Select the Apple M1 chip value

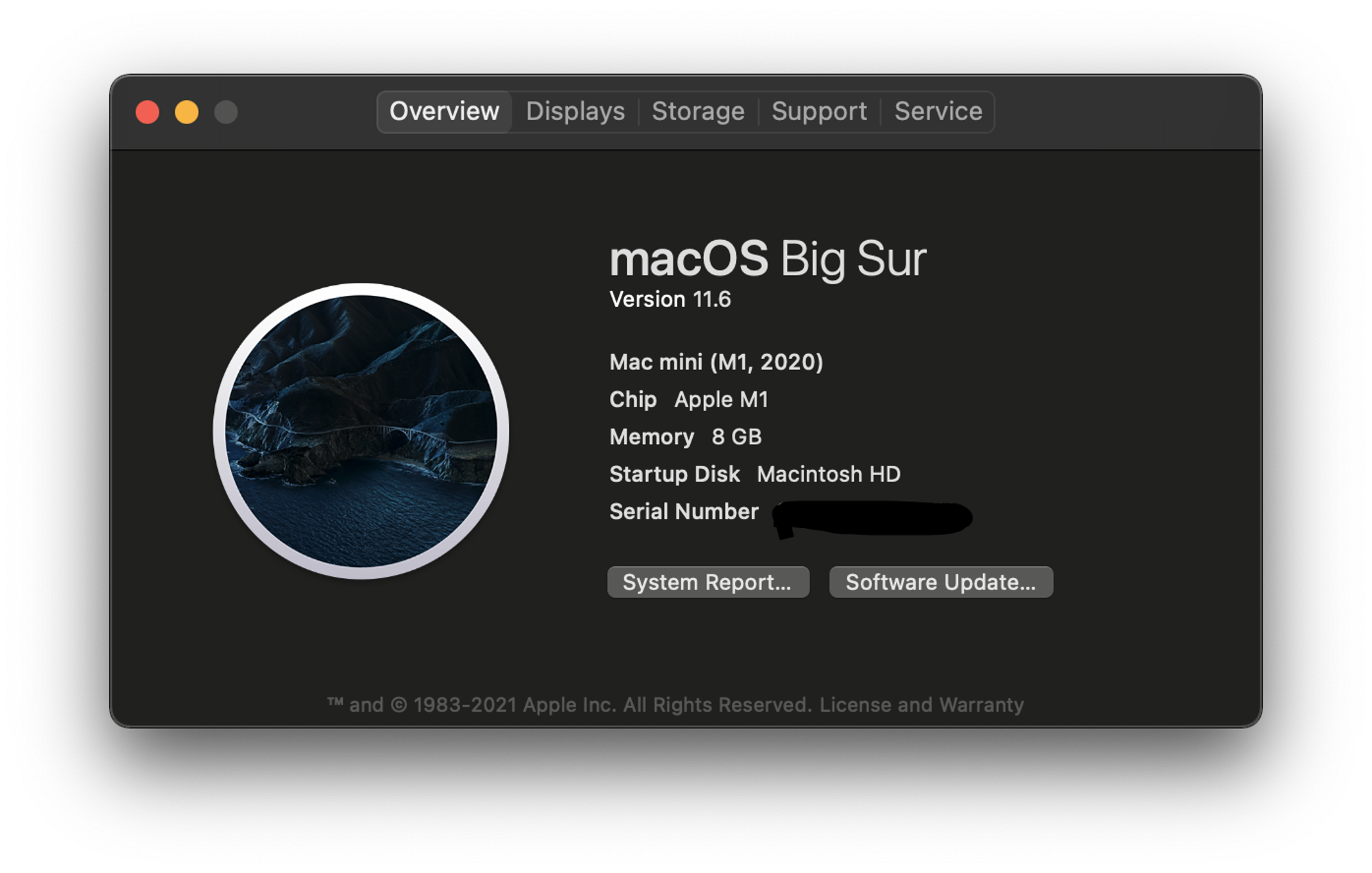pos(721,399)
